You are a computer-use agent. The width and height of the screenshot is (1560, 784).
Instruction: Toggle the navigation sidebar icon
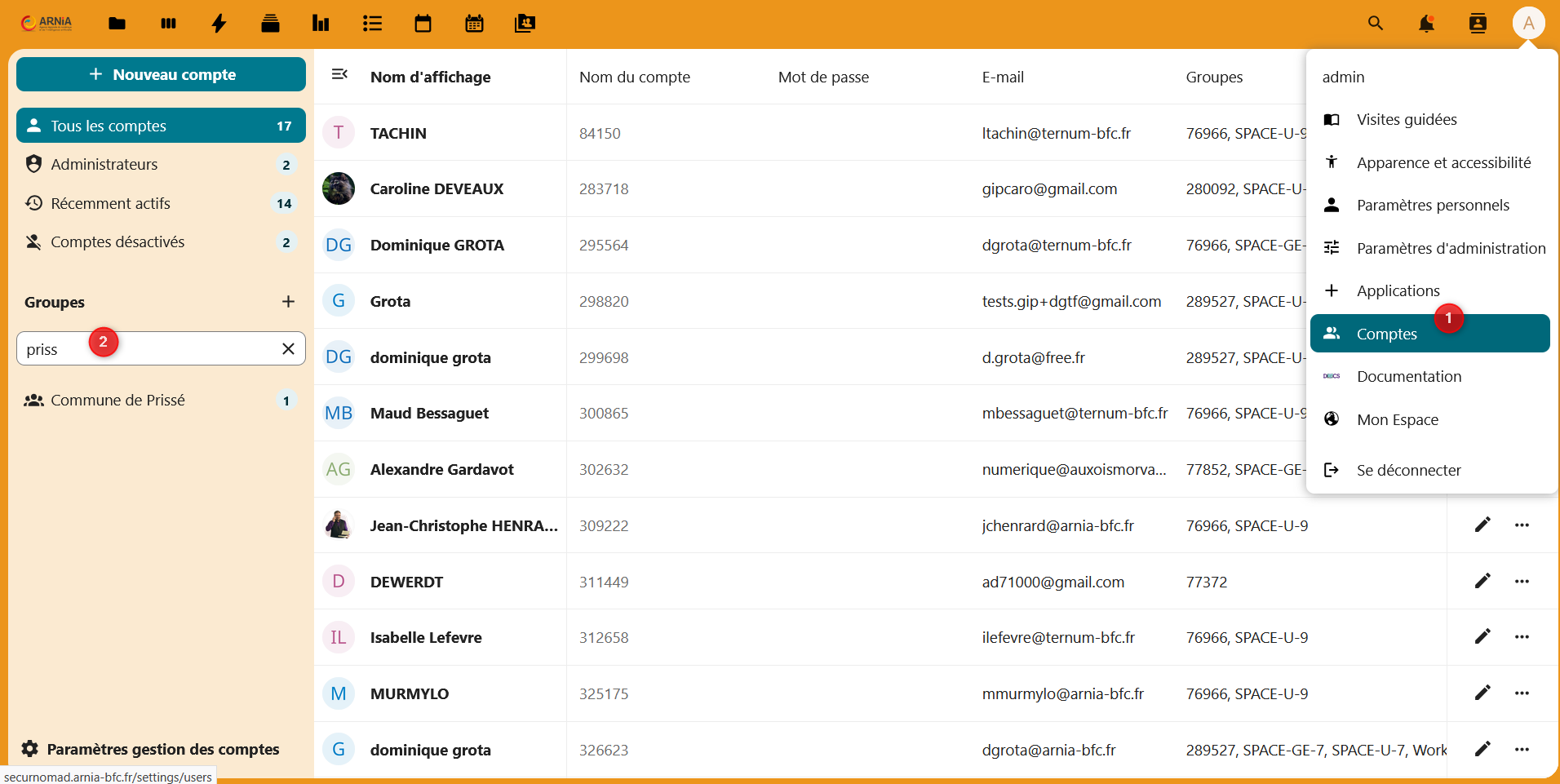pos(339,75)
